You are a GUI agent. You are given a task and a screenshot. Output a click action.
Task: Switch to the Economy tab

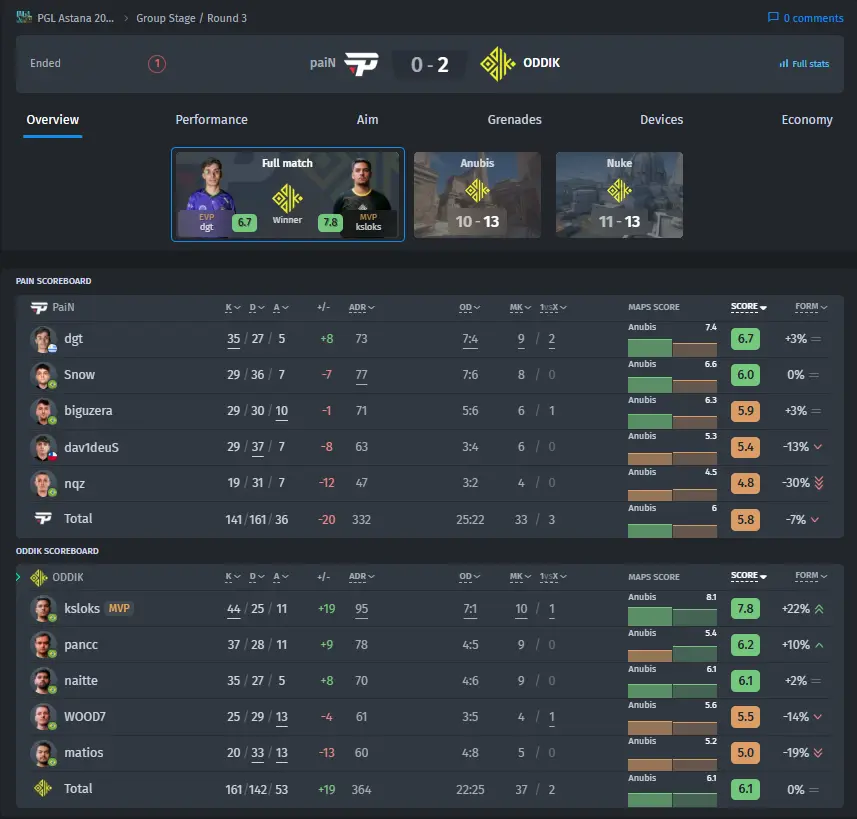(807, 120)
